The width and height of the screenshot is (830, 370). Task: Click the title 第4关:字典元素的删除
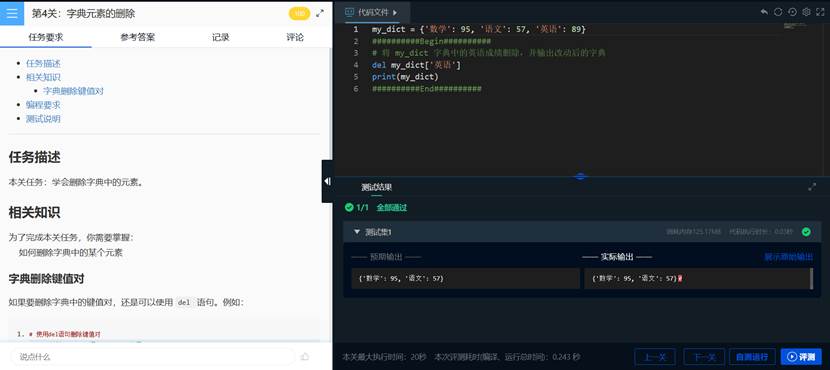(83, 14)
